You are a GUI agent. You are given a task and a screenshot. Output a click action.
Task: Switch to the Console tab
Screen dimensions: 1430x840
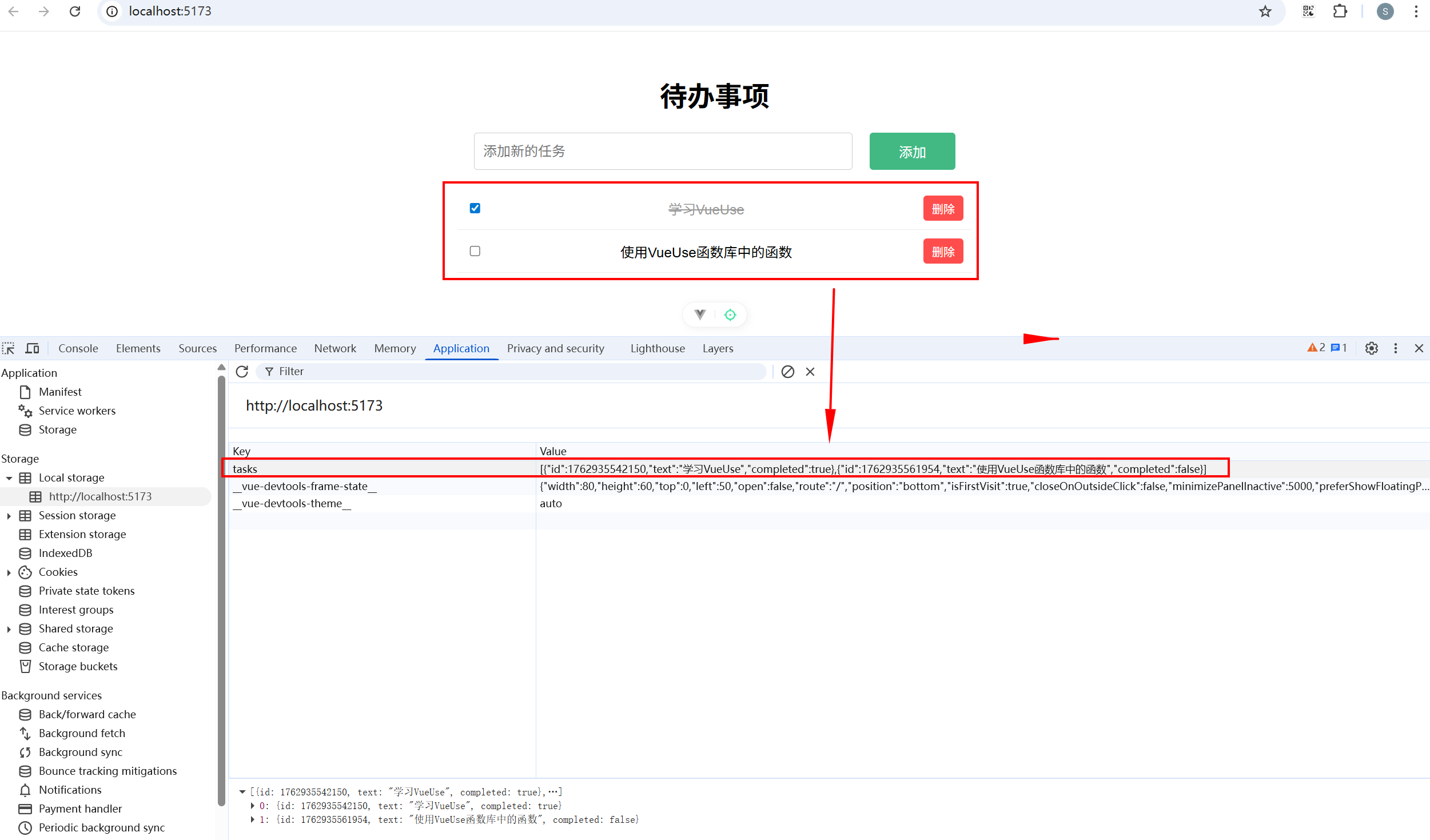[78, 348]
